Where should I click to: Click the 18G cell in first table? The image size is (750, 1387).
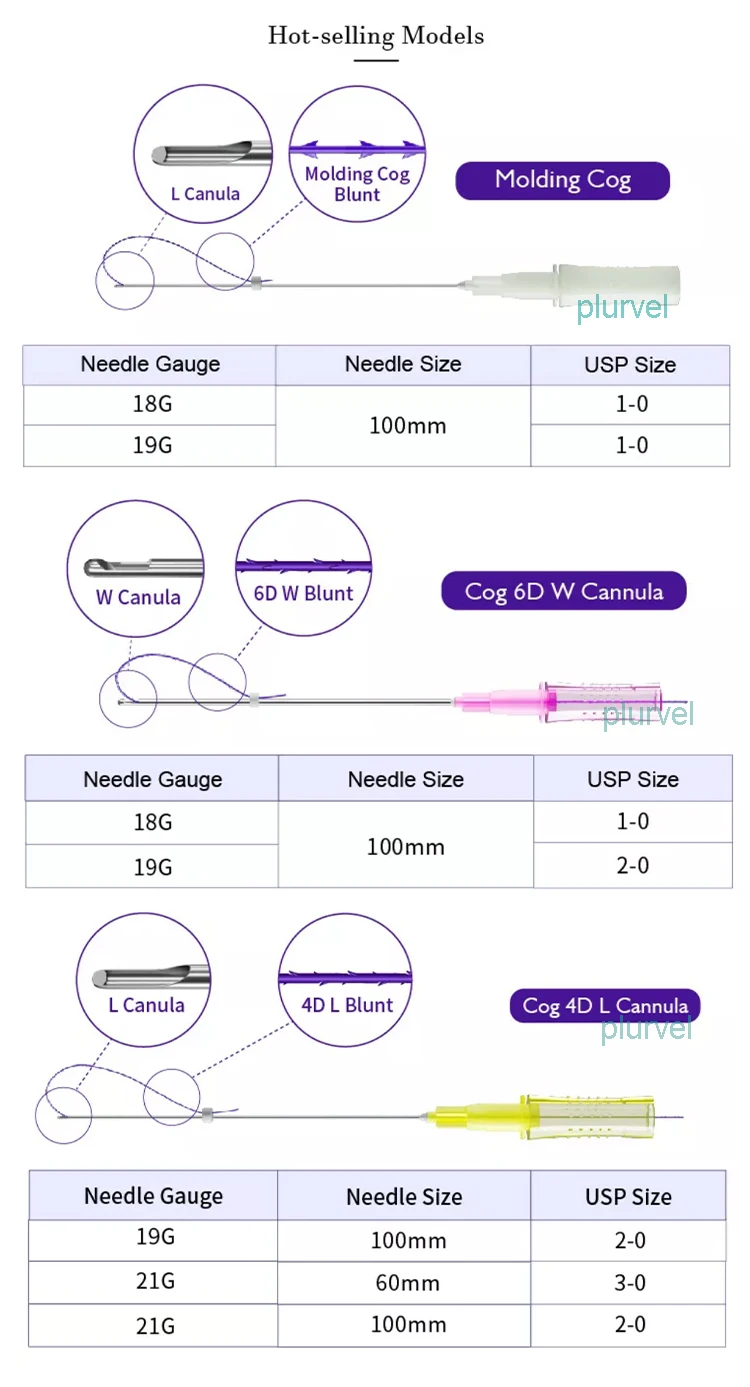pyautogui.click(x=151, y=405)
